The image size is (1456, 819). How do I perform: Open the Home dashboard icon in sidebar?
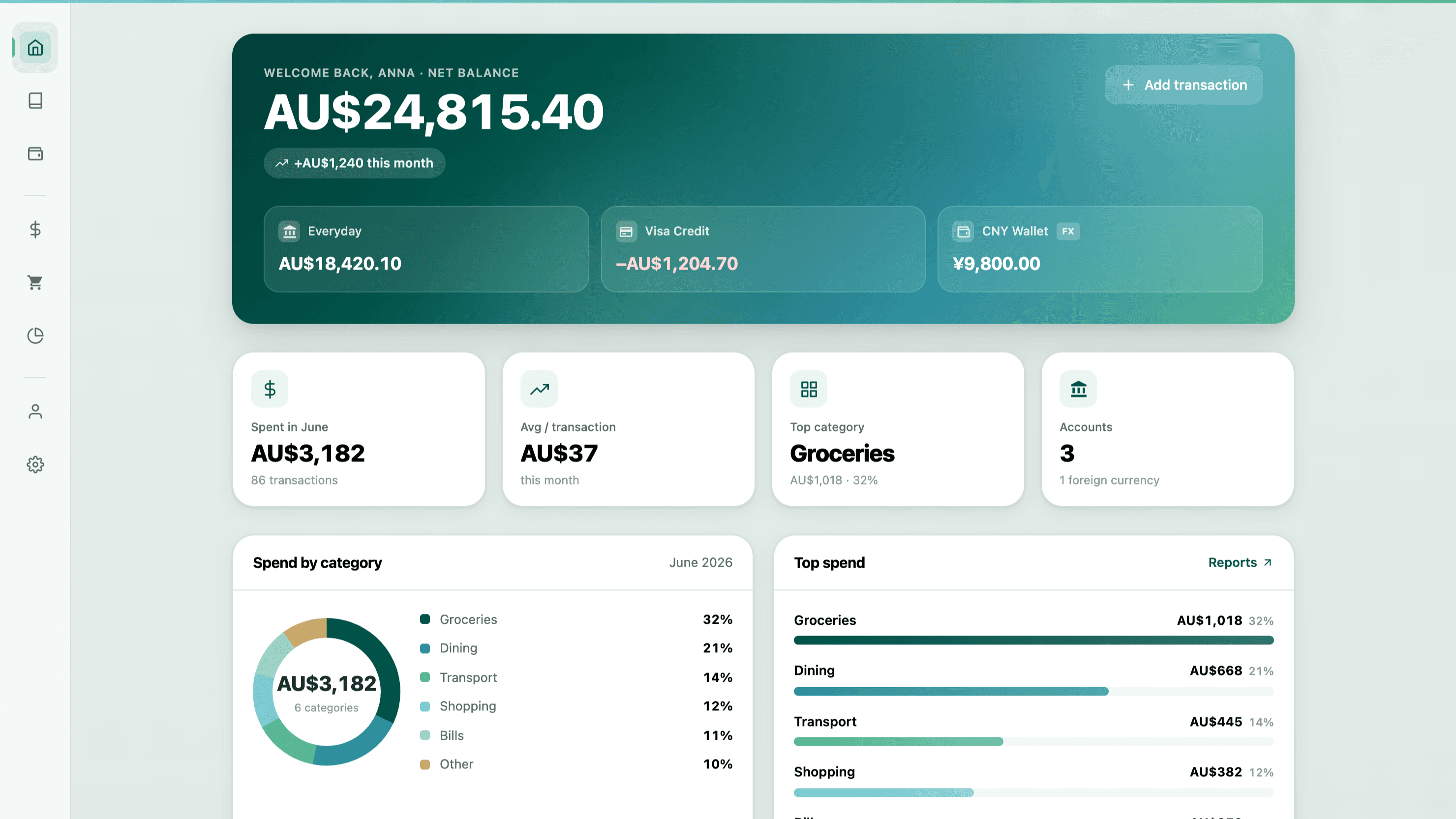pos(35,48)
